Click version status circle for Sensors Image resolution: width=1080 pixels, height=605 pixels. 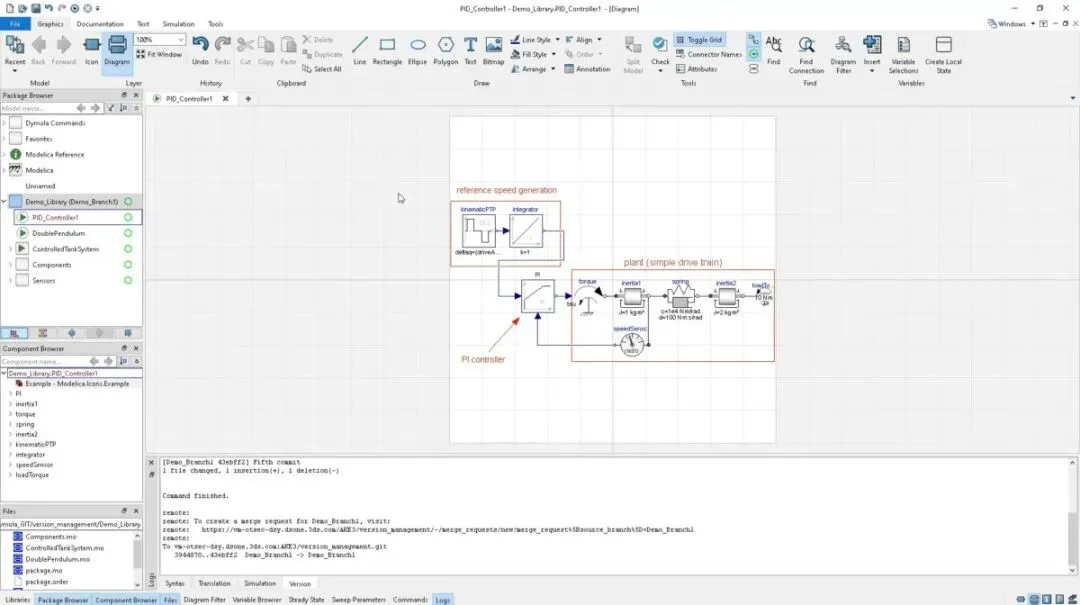(128, 280)
